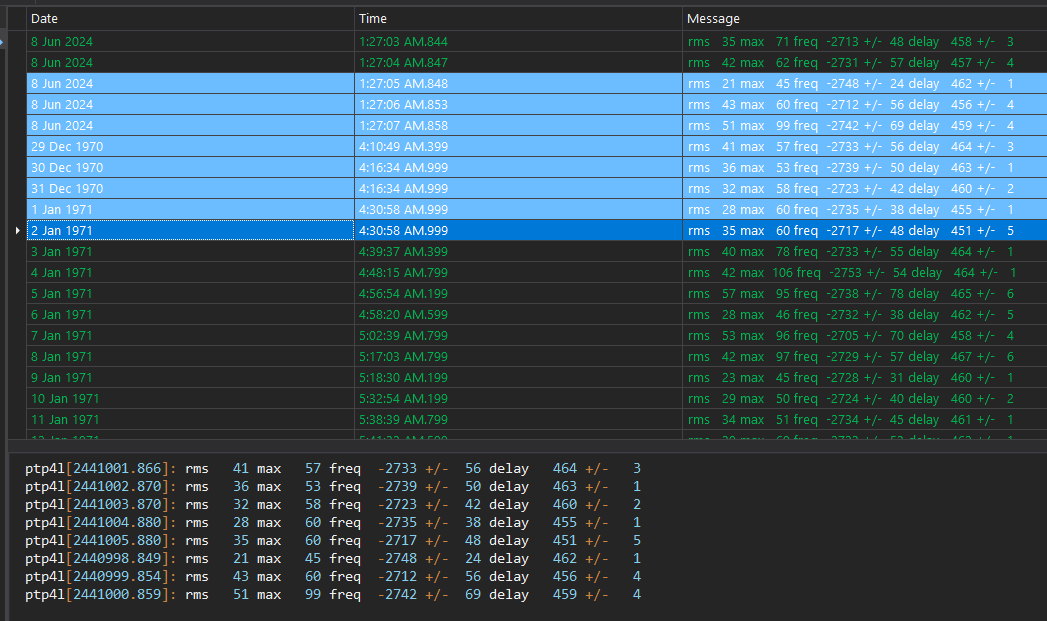Click message with rms 57 max 95
Screen dimensions: 1047x621
tap(865, 294)
